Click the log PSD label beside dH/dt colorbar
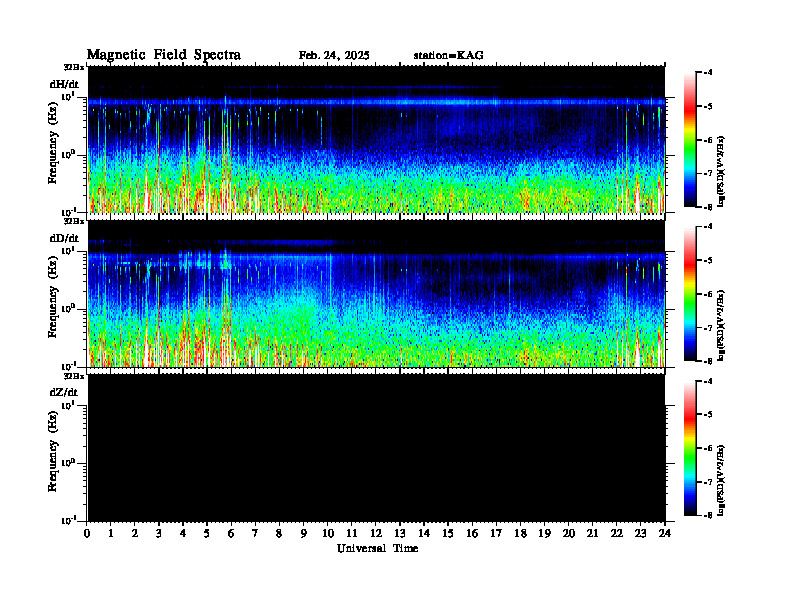792x612 pixels. pyautogui.click(x=721, y=172)
